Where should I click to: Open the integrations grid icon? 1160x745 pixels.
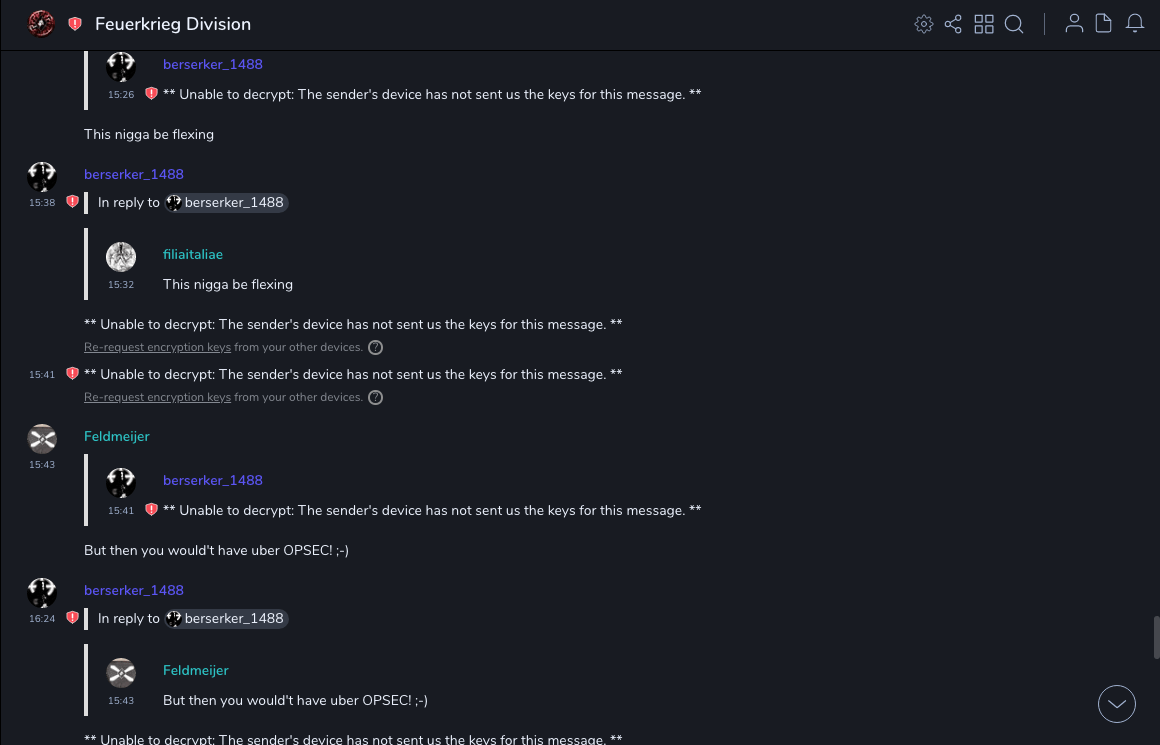click(x=984, y=24)
